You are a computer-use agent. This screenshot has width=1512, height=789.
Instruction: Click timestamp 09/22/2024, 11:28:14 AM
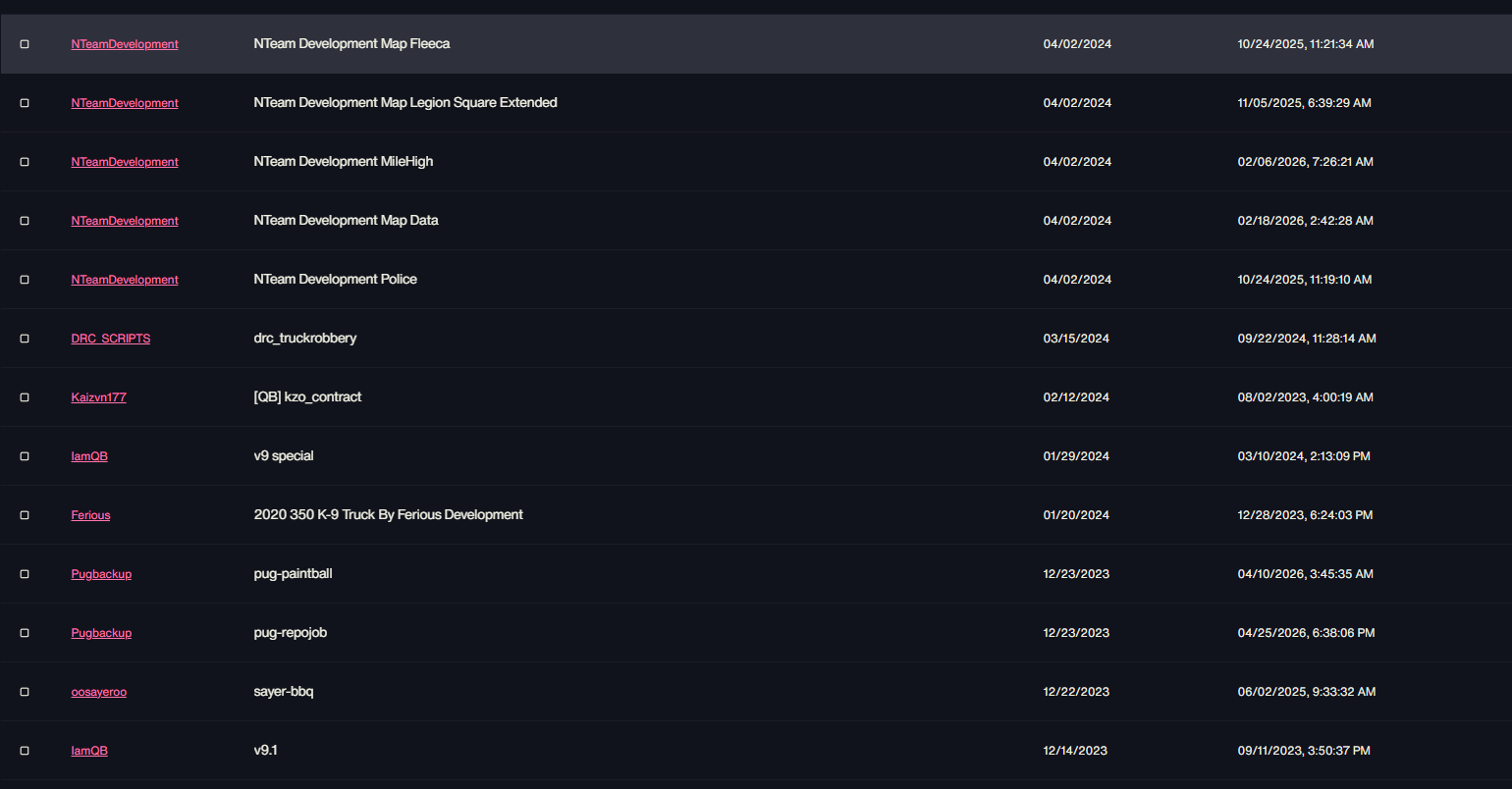(x=1307, y=339)
